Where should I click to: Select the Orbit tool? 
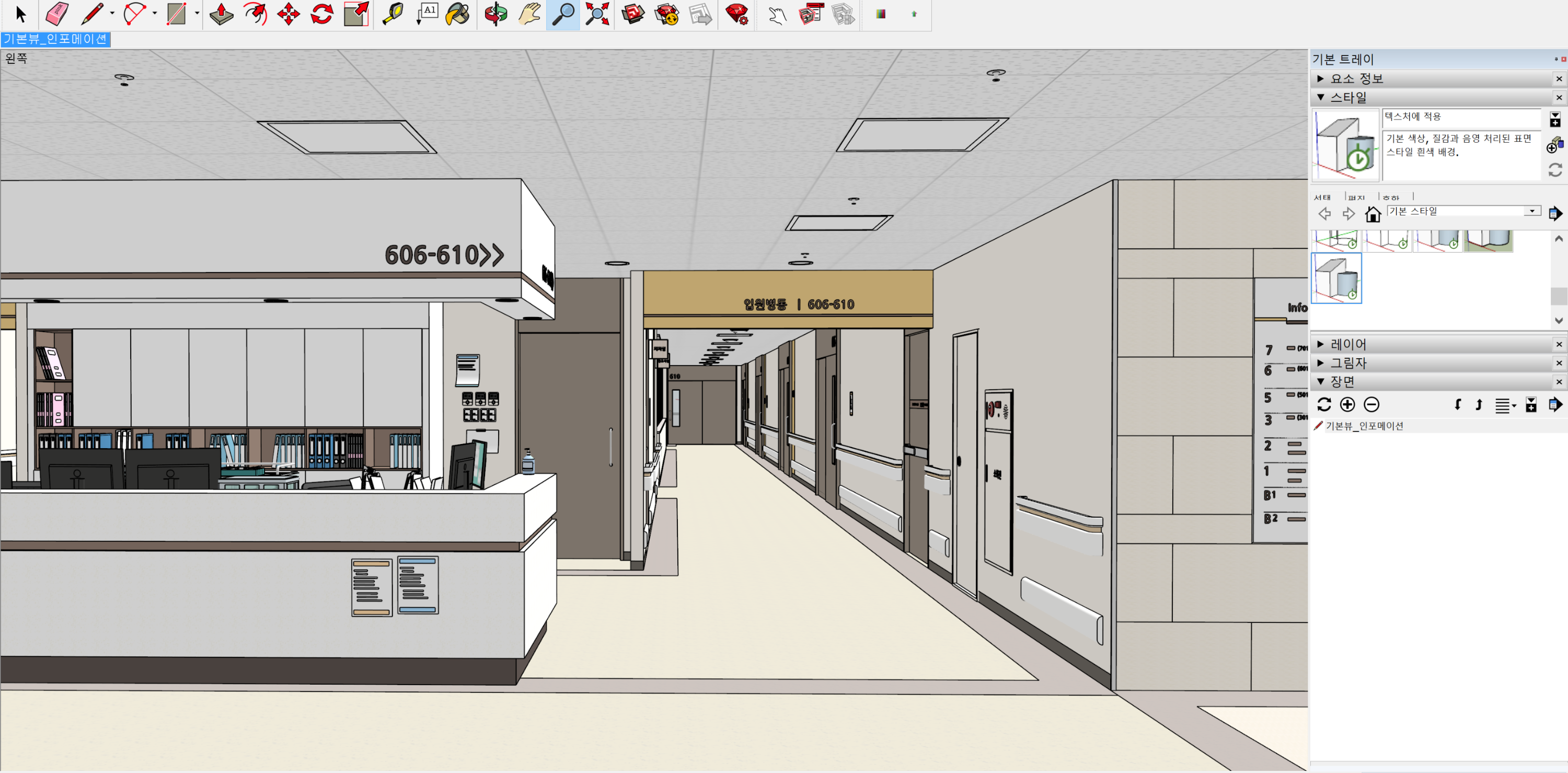(495, 14)
